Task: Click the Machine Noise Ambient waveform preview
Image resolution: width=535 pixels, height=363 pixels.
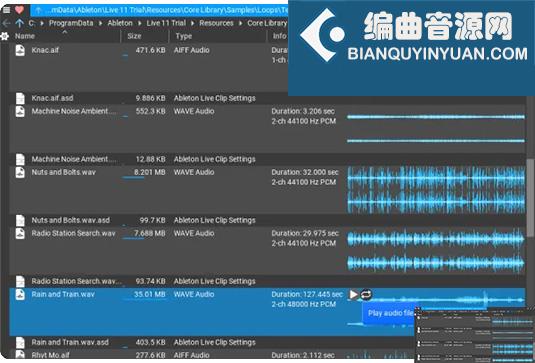Action: (436, 129)
